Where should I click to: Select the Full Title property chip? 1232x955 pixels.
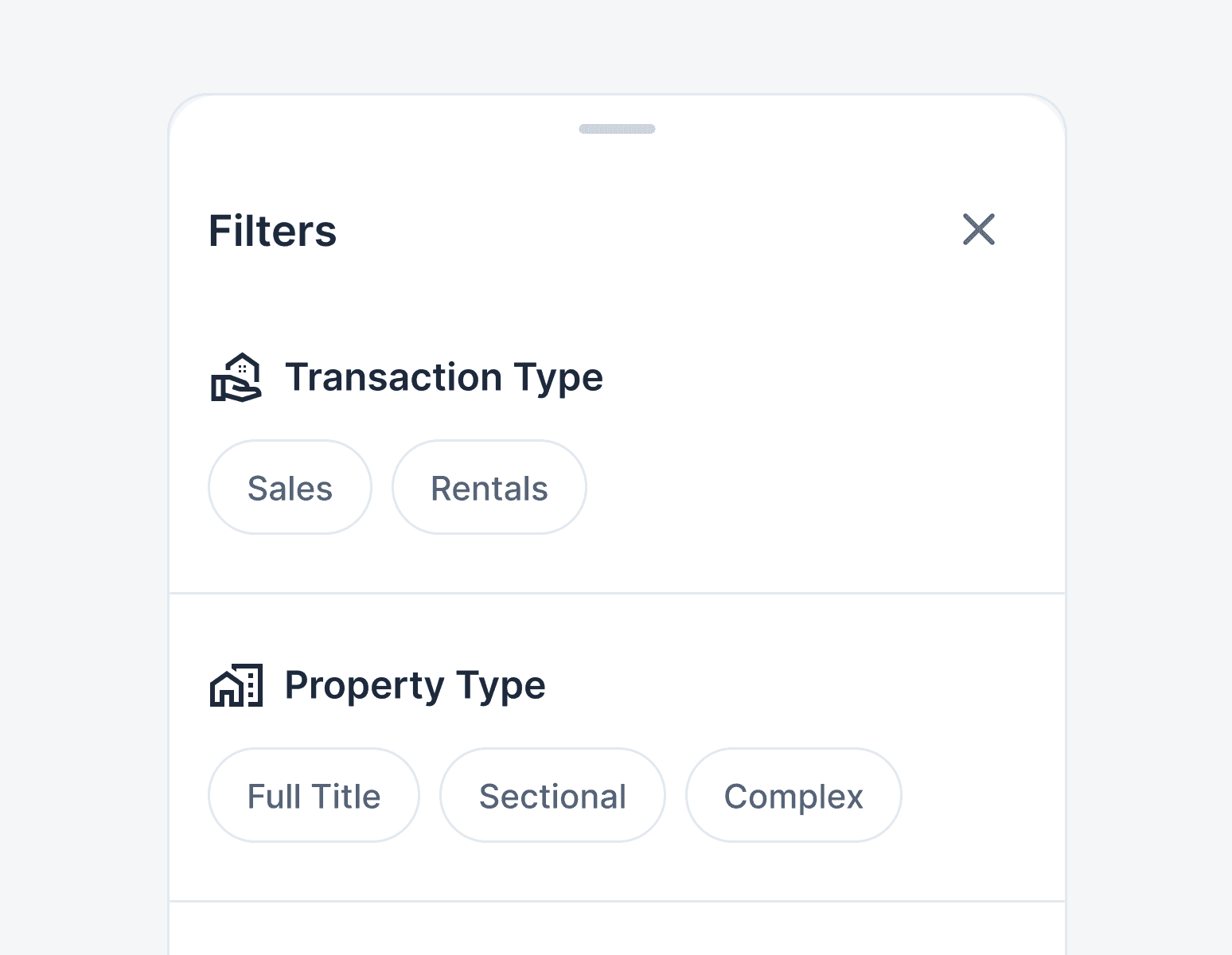pos(314,795)
